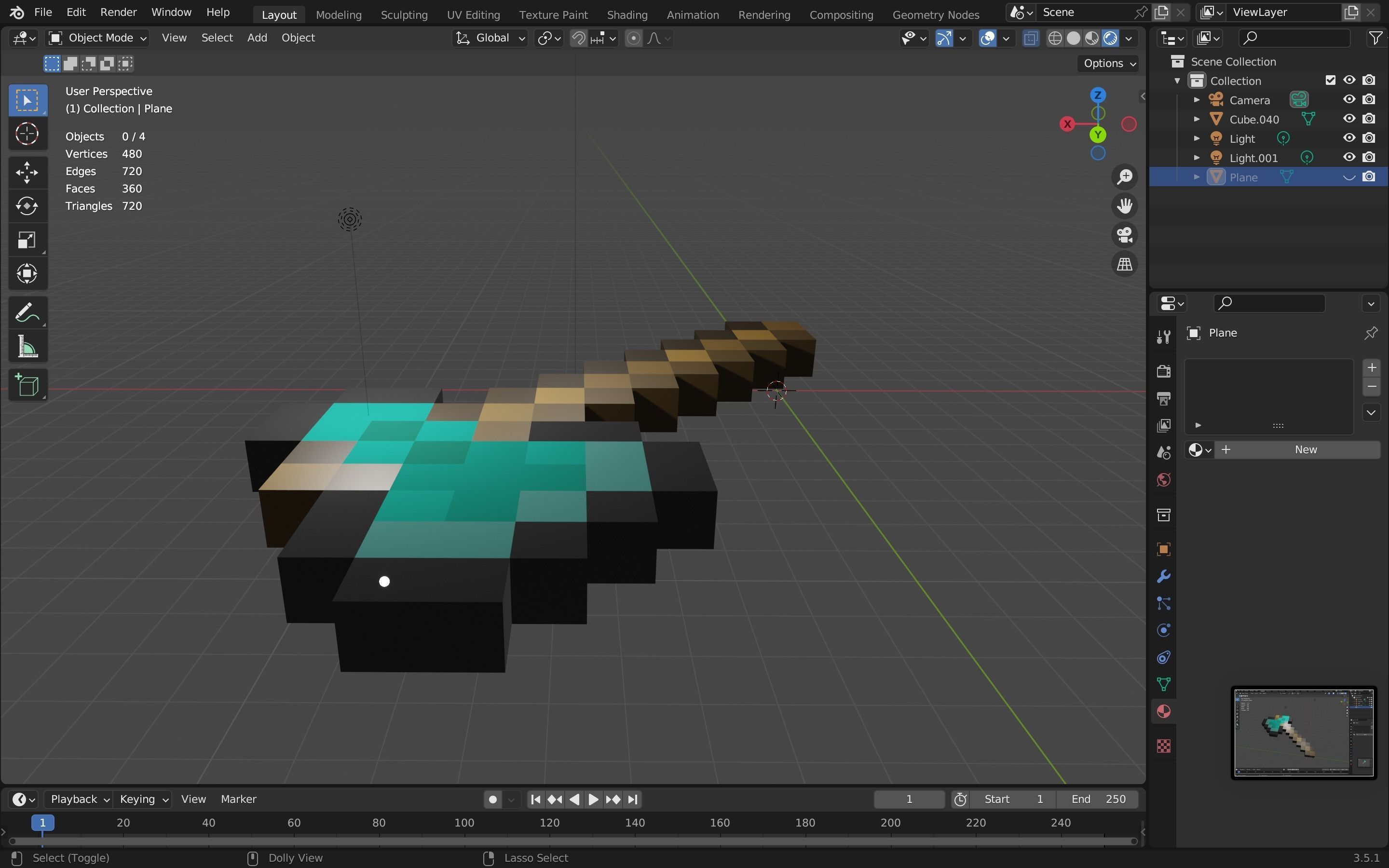Viewport: 1389px width, 868px height.
Task: Select the Move tool
Action: click(27, 172)
